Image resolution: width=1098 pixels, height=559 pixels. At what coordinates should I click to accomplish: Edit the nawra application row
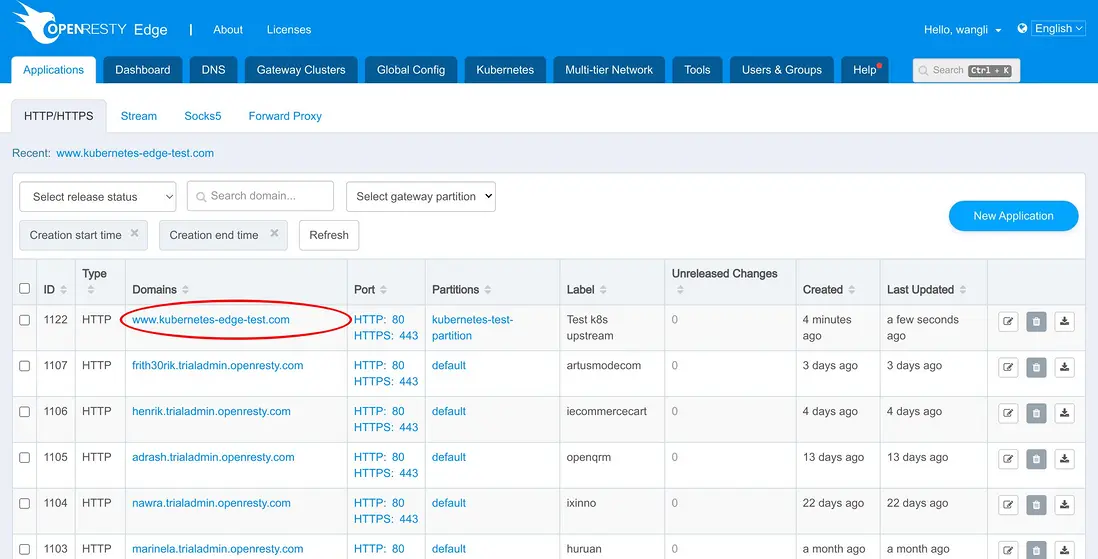(1008, 505)
